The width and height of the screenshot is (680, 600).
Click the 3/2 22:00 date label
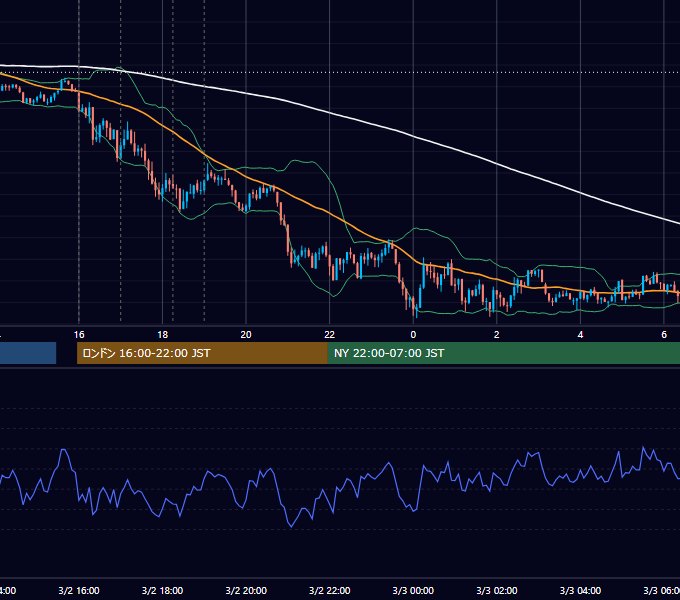(x=330, y=591)
